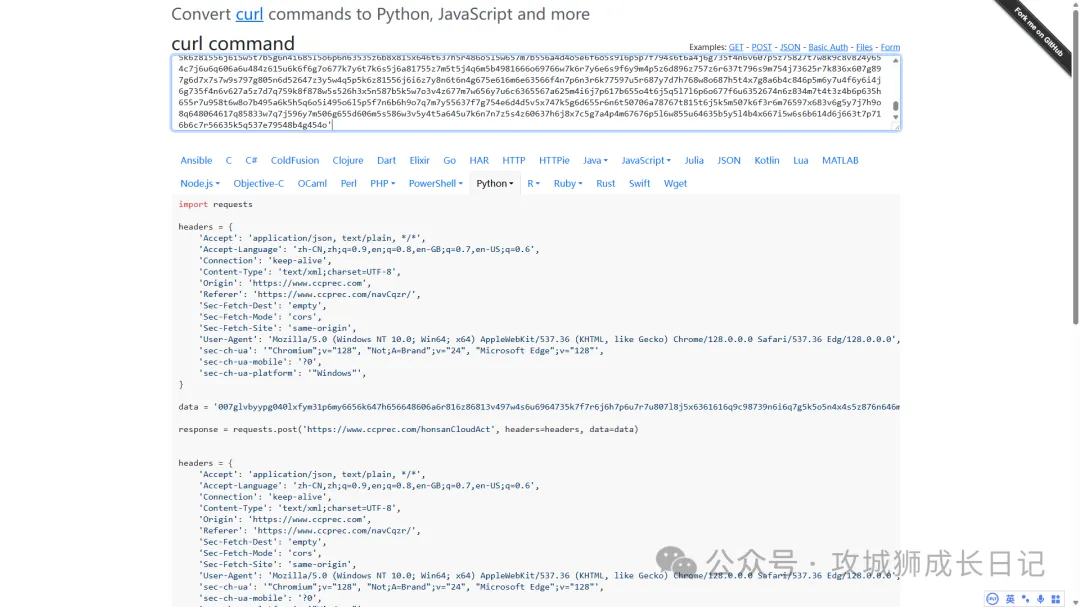Click the page vertical scrollbar thumb
Screen dimensions: 1080x607
pyautogui.click(x=1075, y=165)
